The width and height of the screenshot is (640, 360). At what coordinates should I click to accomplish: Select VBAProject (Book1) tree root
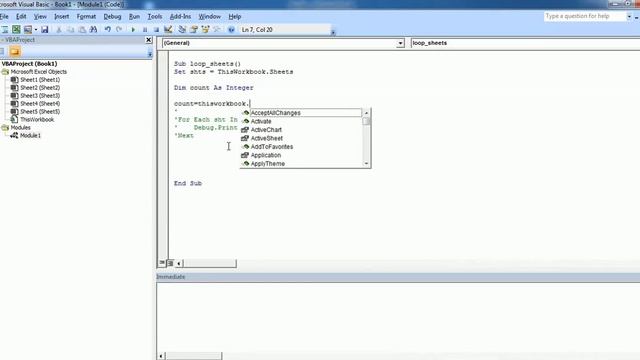tap(29, 64)
